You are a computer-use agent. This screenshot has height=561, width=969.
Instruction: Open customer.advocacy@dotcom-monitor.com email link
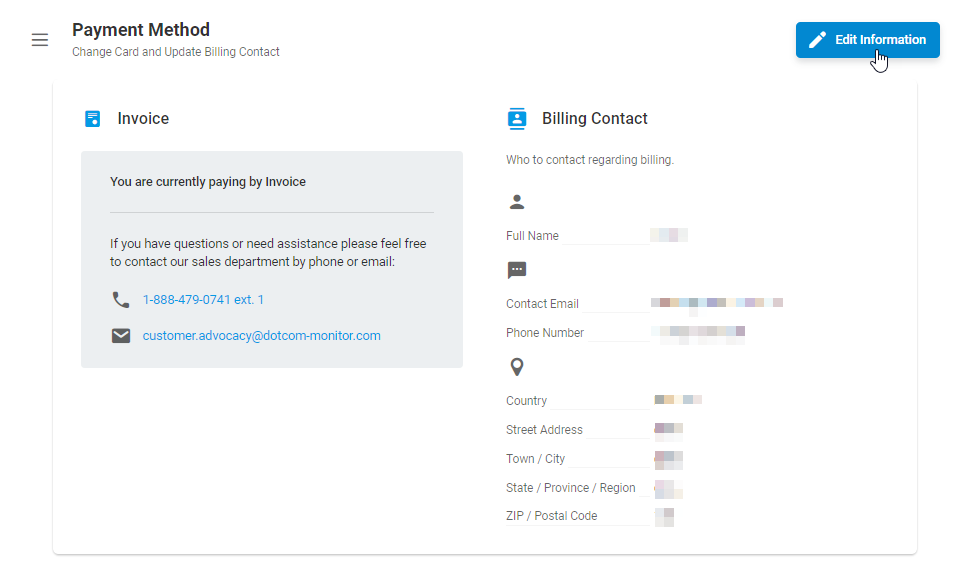click(261, 335)
